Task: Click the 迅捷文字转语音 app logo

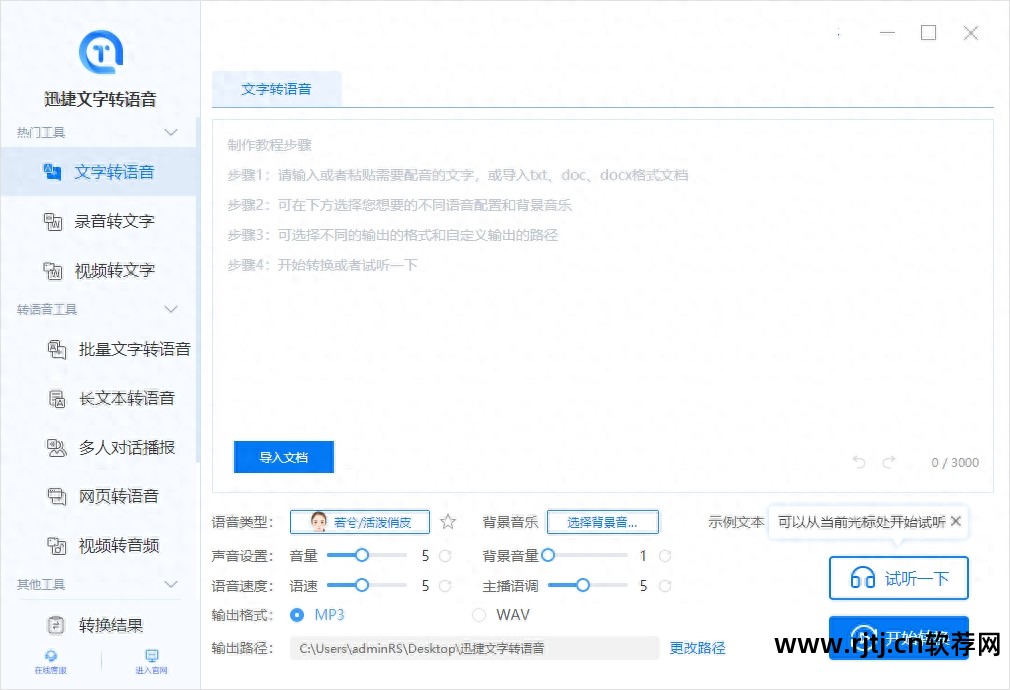Action: (101, 52)
